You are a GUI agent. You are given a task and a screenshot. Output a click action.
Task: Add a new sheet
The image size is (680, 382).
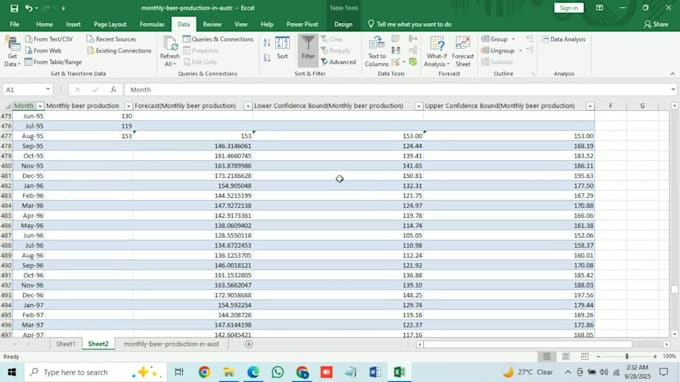point(248,344)
